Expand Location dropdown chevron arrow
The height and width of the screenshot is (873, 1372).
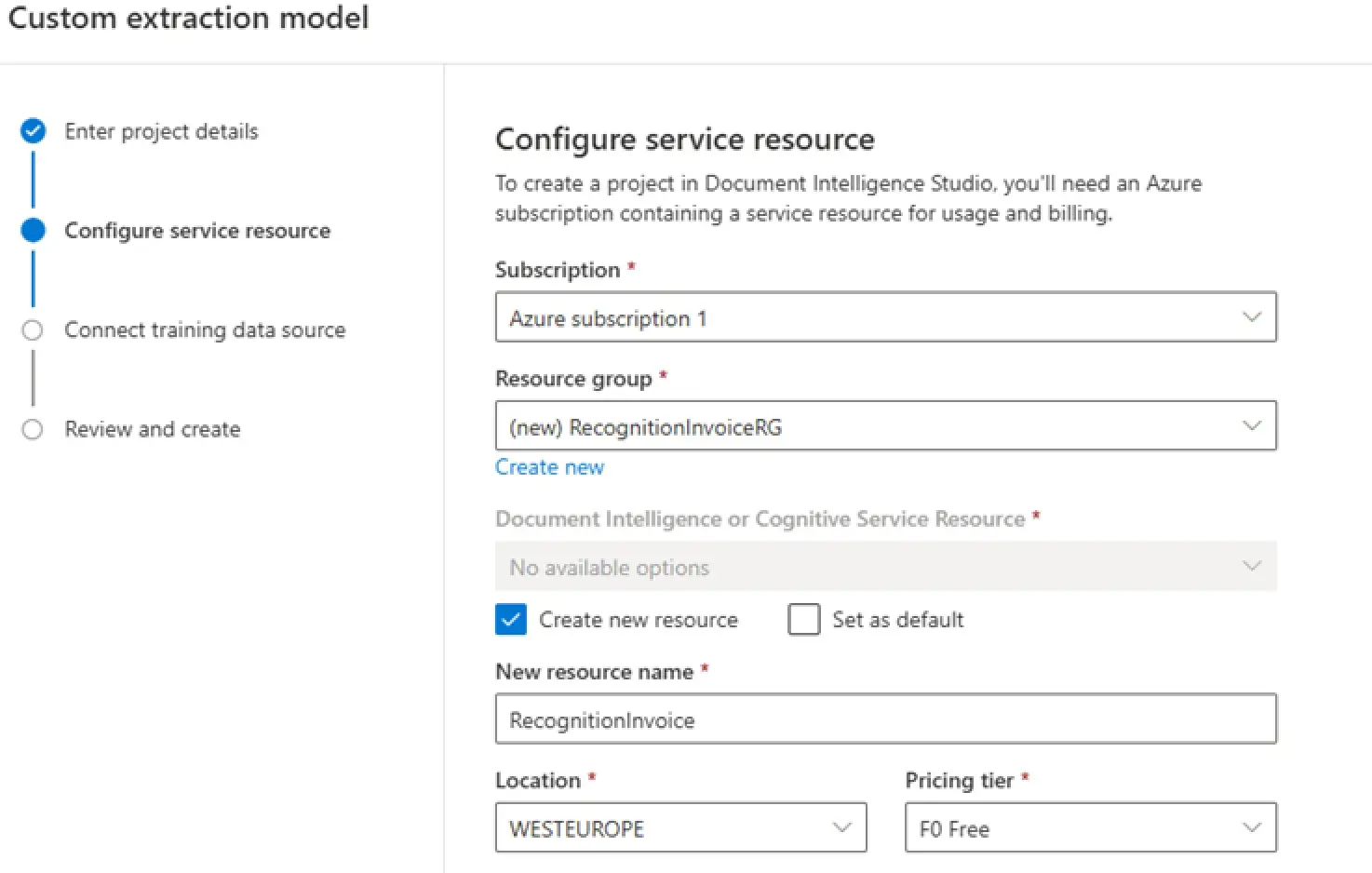[842, 827]
